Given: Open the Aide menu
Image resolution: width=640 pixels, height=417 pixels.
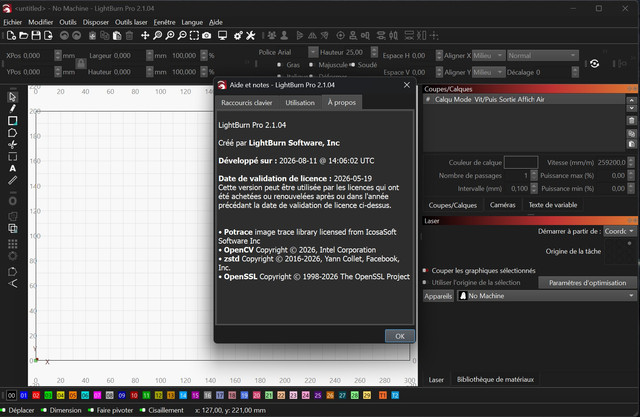Looking at the screenshot, I should point(216,22).
